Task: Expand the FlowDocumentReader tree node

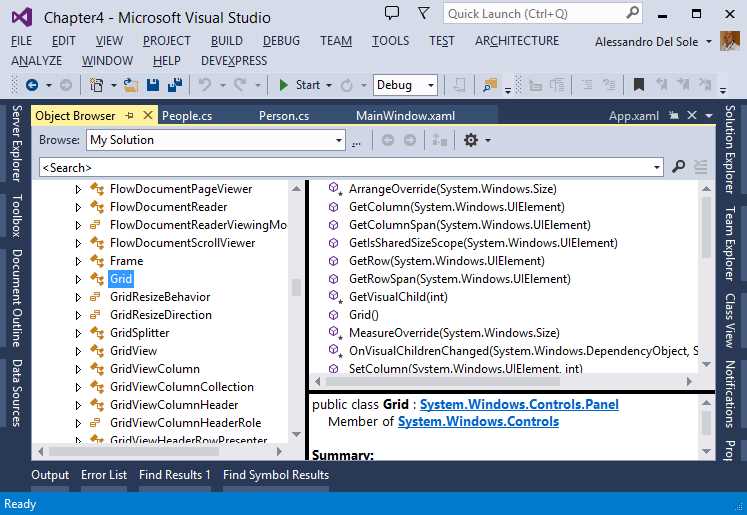Action: pos(78,207)
